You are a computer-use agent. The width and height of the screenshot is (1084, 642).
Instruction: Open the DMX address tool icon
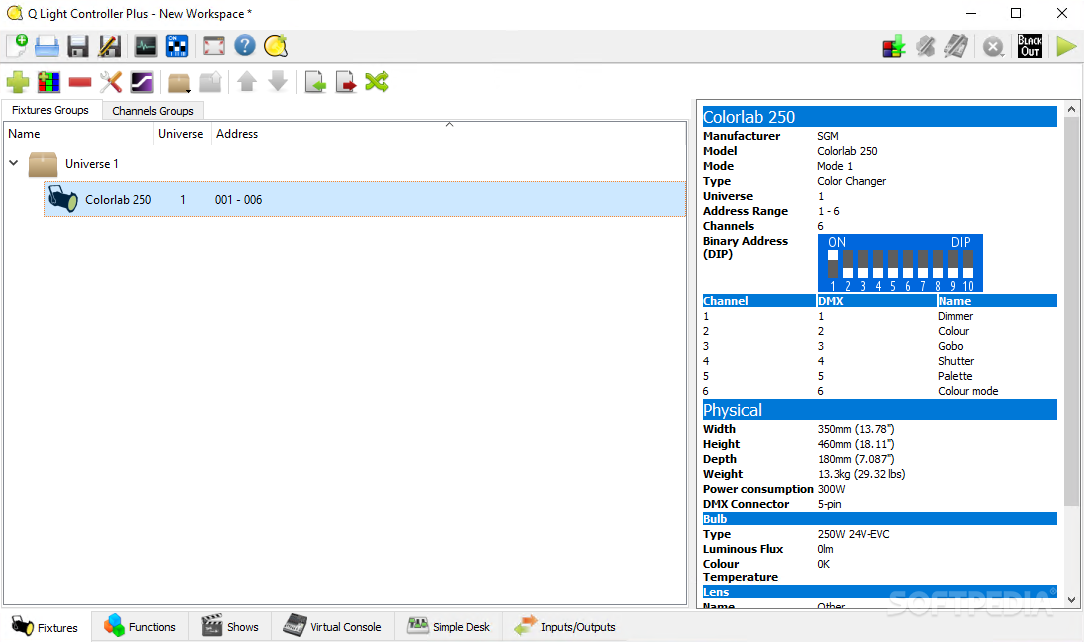click(x=177, y=46)
